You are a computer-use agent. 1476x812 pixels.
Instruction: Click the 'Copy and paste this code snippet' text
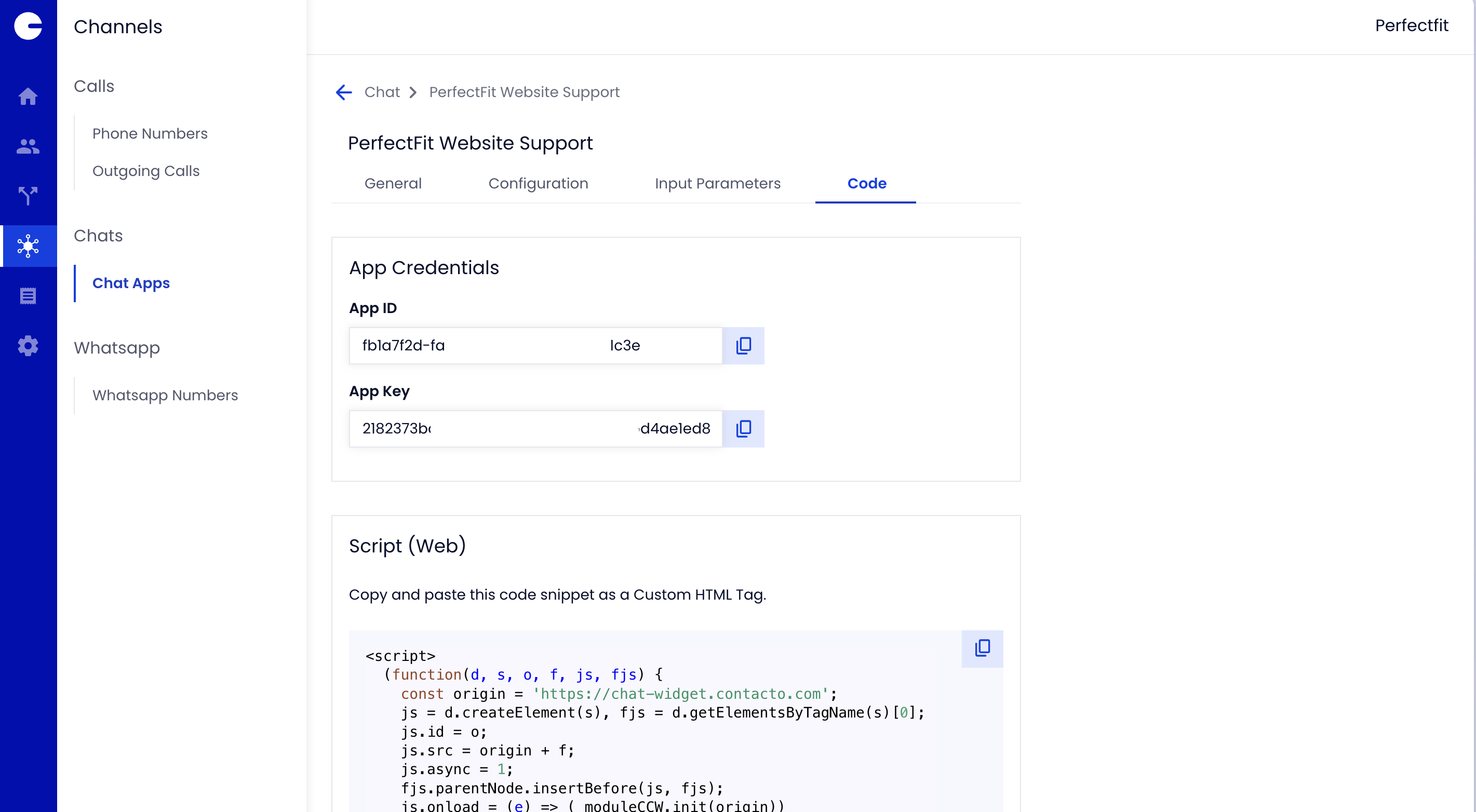(557, 594)
